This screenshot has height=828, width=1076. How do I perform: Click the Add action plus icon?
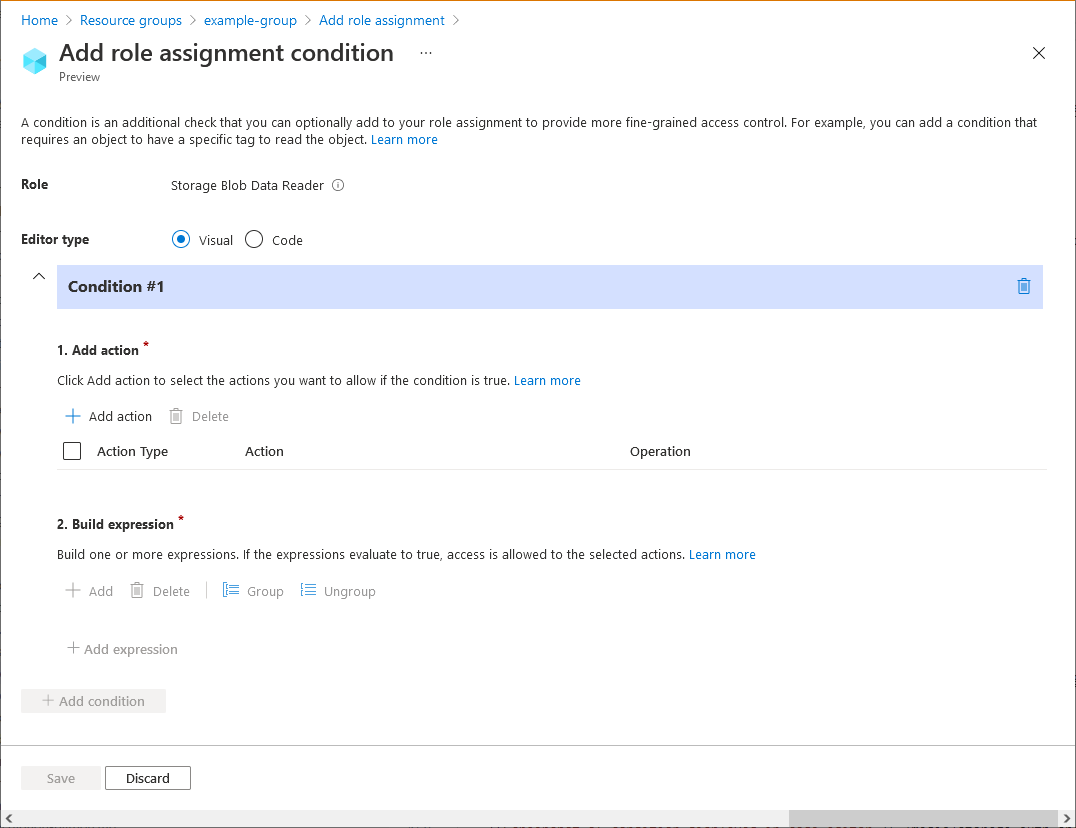pyautogui.click(x=73, y=416)
